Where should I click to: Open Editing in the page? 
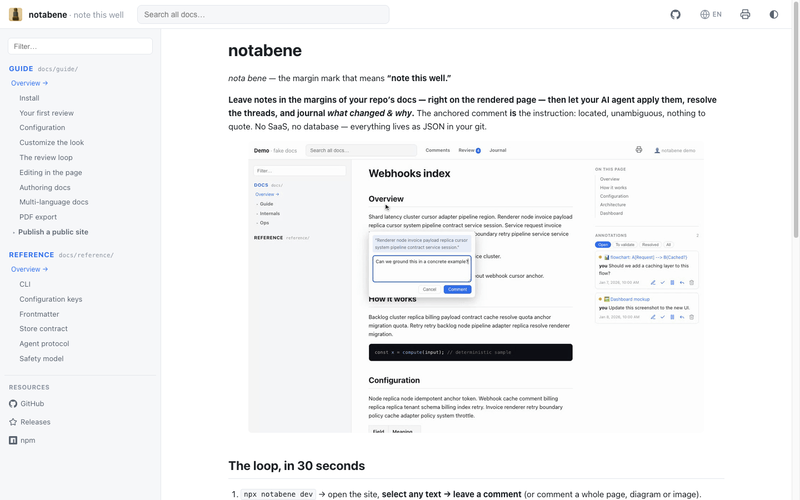pyautogui.click(x=51, y=172)
